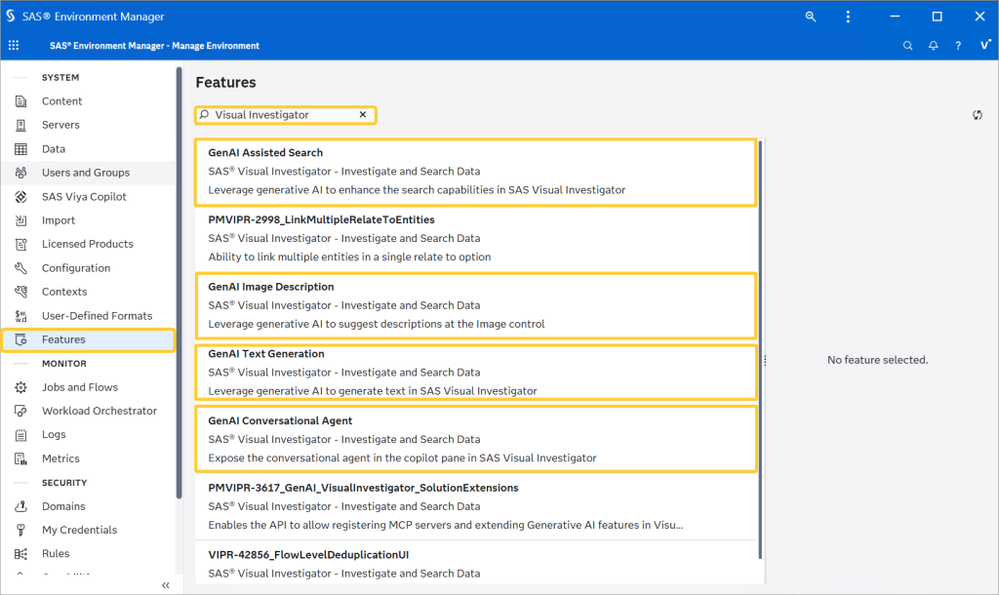Click the My Credentials key icon
This screenshot has width=999, height=595.
tap(21, 530)
